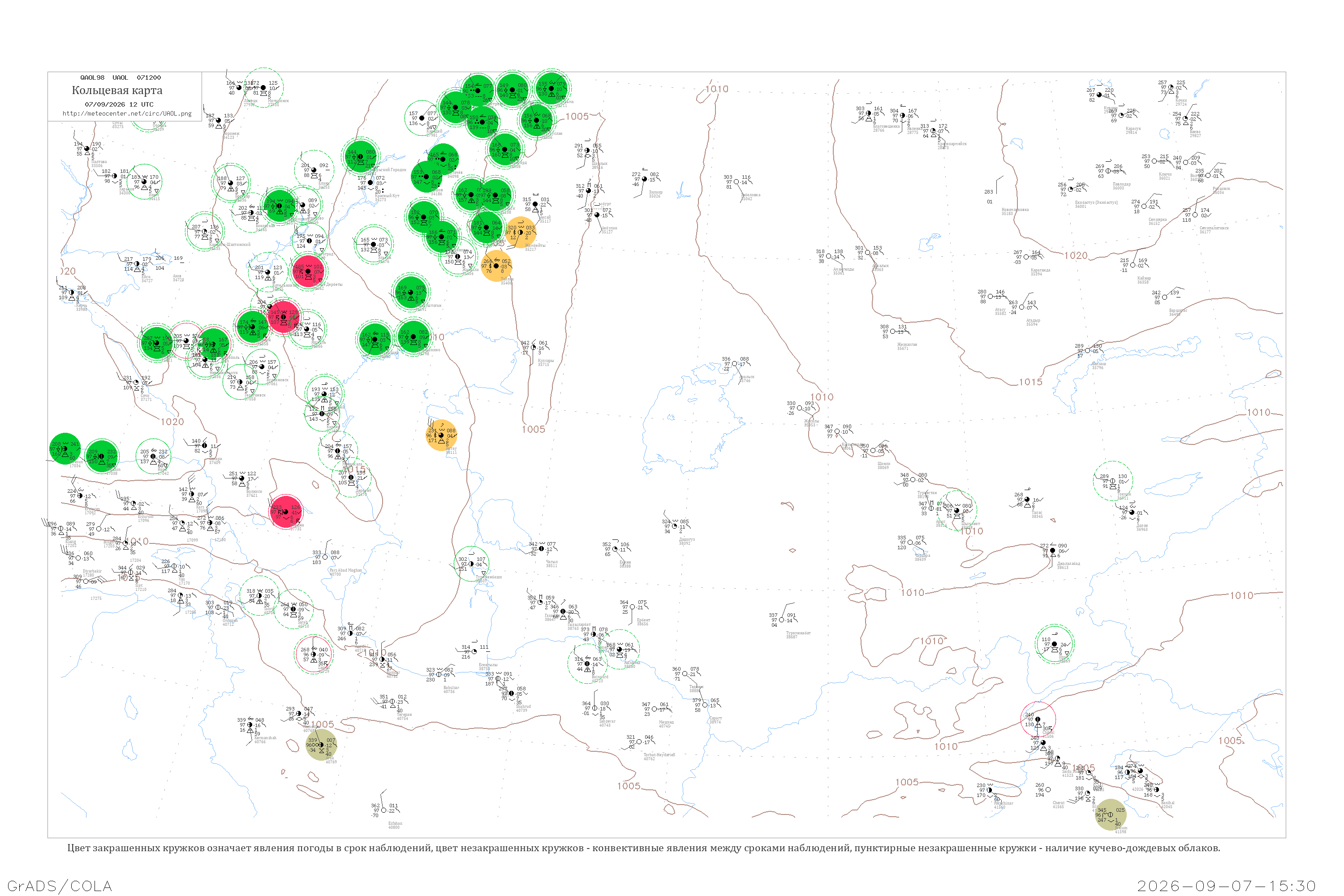
Task: Click the QAOL98 UAOL 071200 header
Action: tap(121, 77)
